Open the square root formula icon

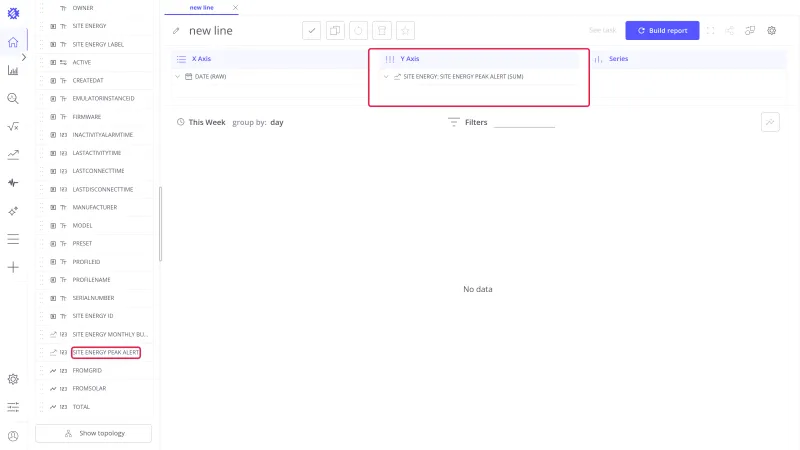(x=13, y=127)
